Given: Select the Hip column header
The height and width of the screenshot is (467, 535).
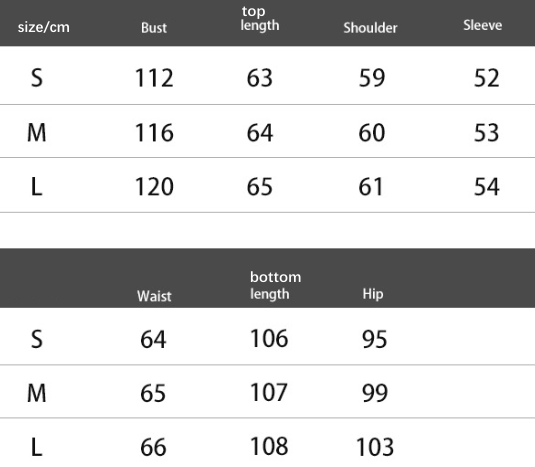Looking at the screenshot, I should [373, 294].
